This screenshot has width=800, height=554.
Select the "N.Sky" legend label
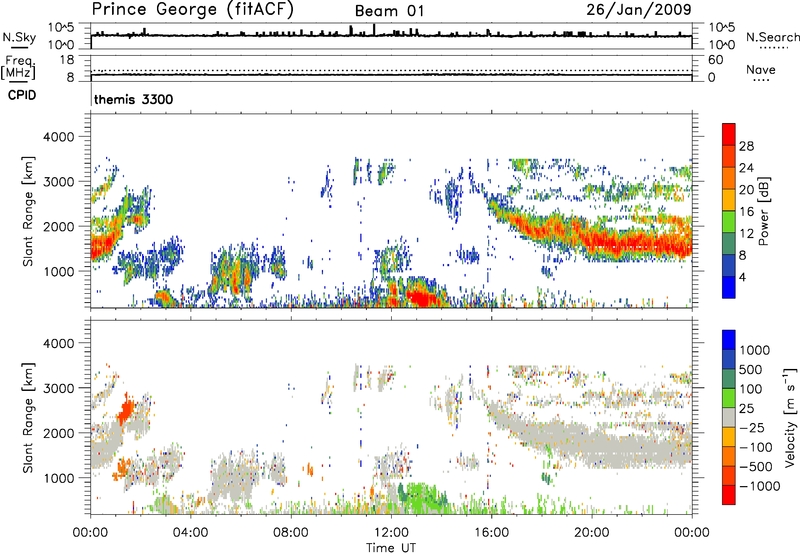click(x=19, y=37)
